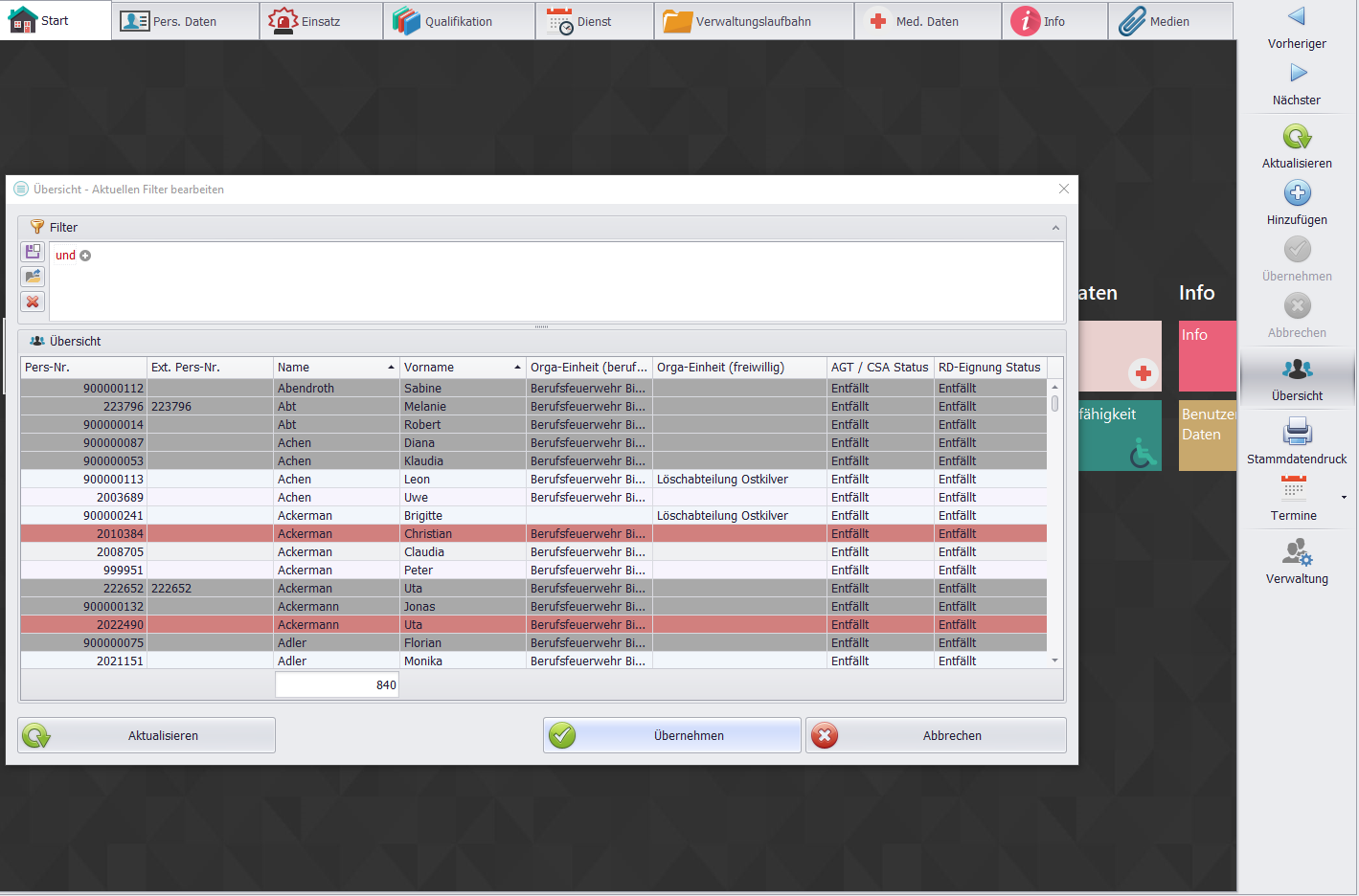Open the Verwaltungslaufbahn tab

753,21
